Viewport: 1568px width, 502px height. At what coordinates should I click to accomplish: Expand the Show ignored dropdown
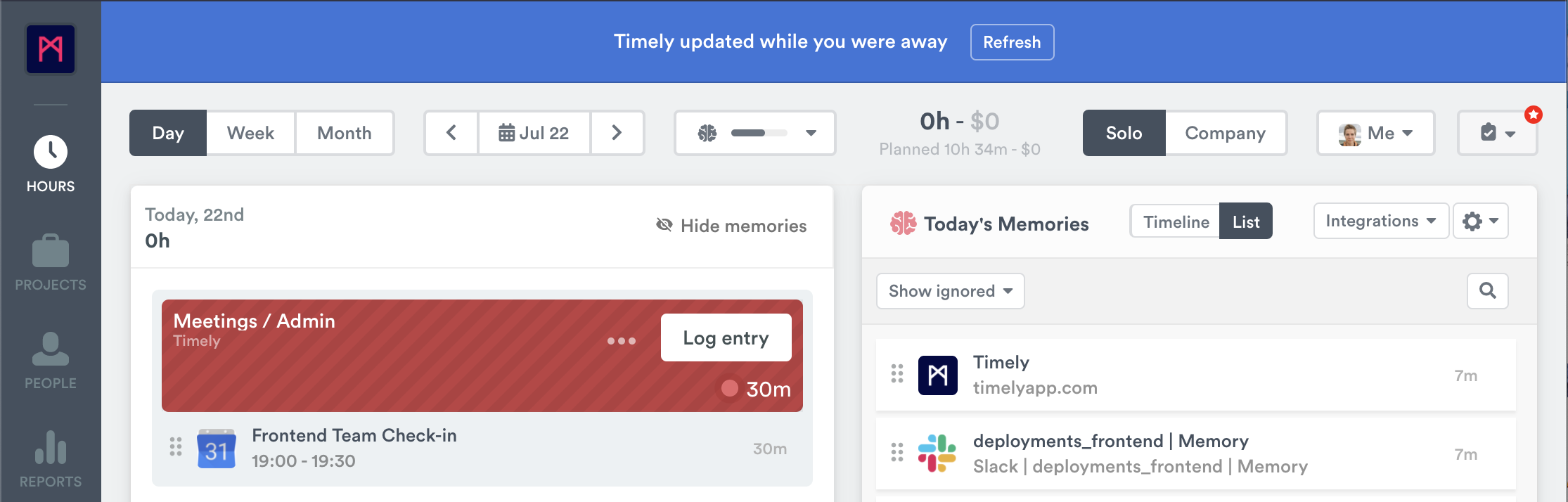point(950,291)
